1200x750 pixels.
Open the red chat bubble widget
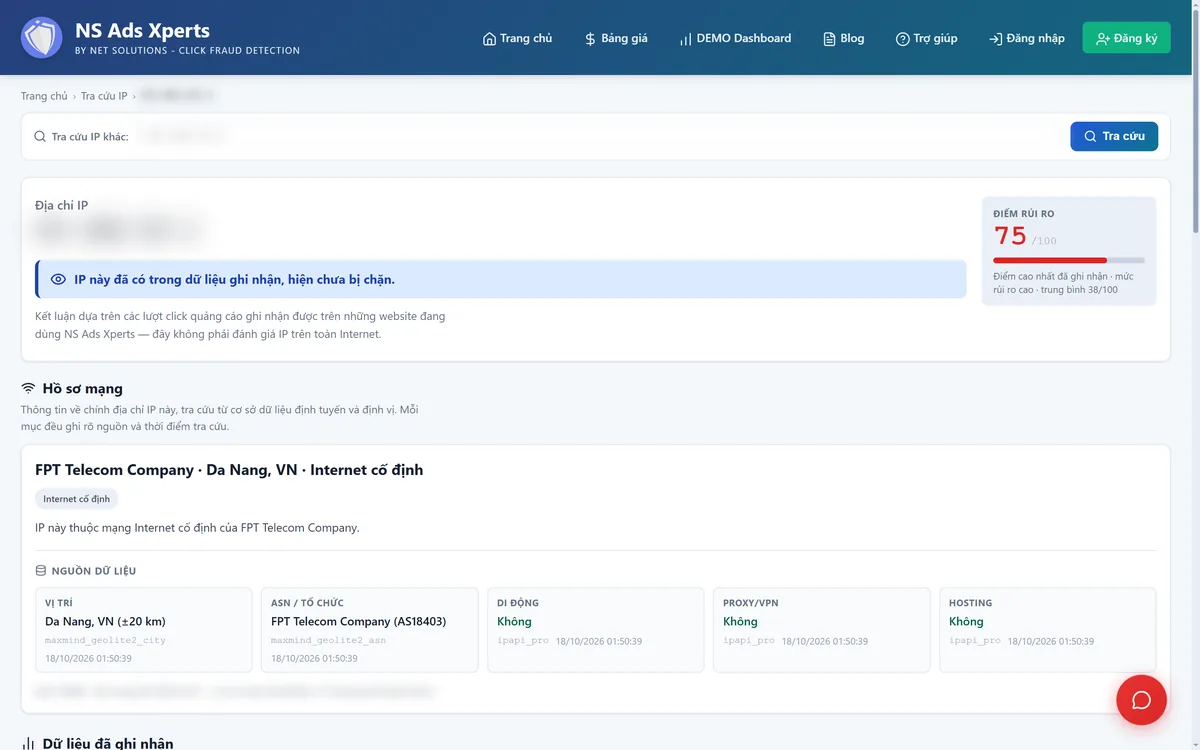[x=1141, y=700]
